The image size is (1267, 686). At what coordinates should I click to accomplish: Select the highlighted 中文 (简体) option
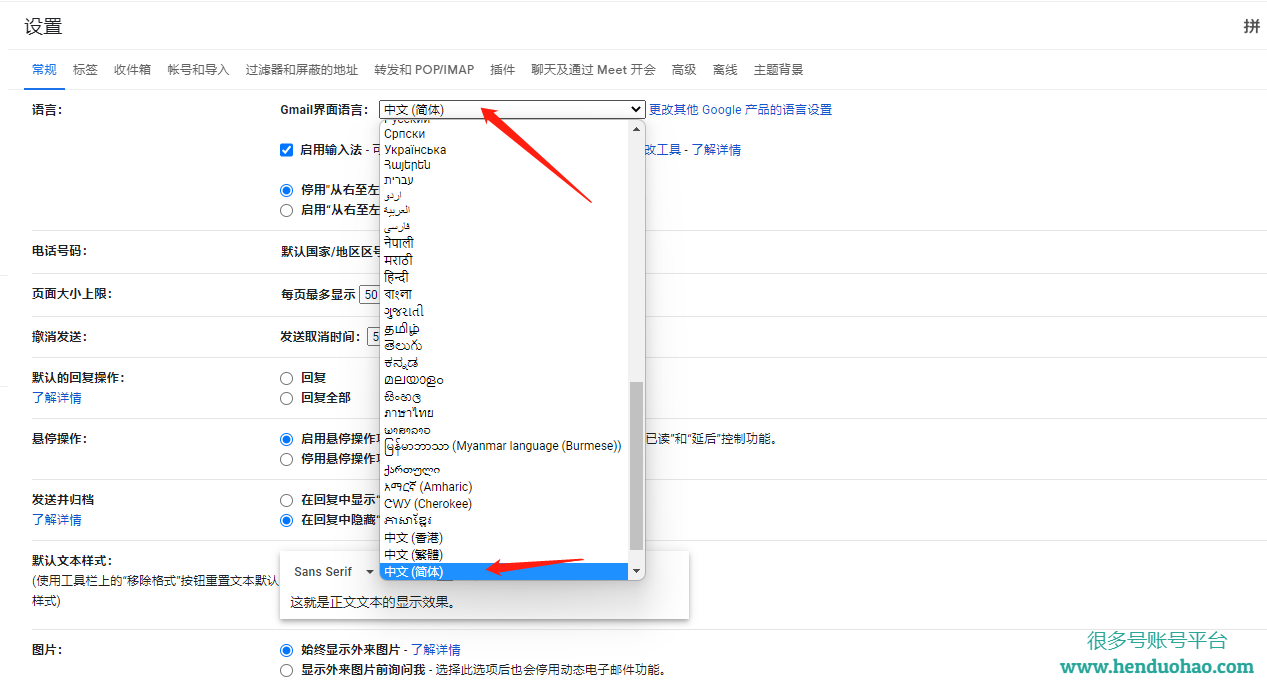413,572
